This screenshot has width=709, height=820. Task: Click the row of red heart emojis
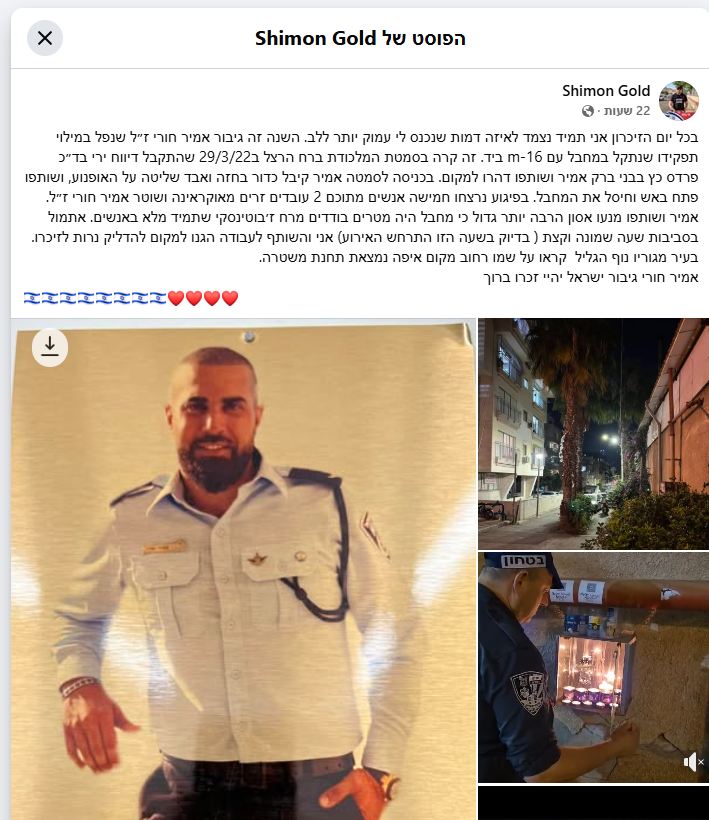(x=203, y=298)
